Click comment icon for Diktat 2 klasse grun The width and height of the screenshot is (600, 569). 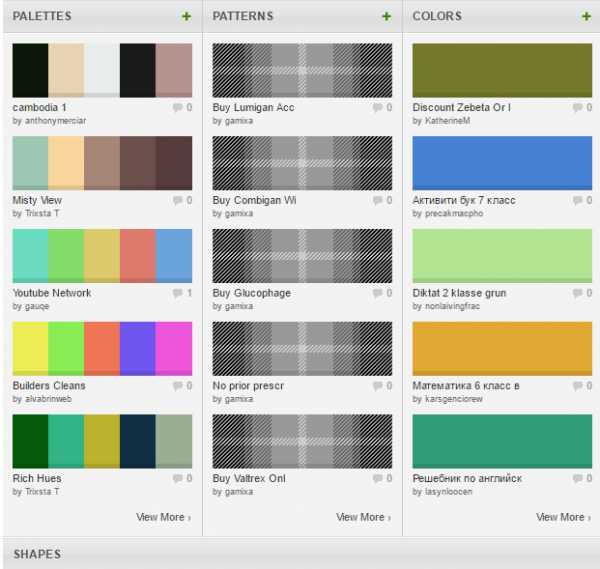578,294
